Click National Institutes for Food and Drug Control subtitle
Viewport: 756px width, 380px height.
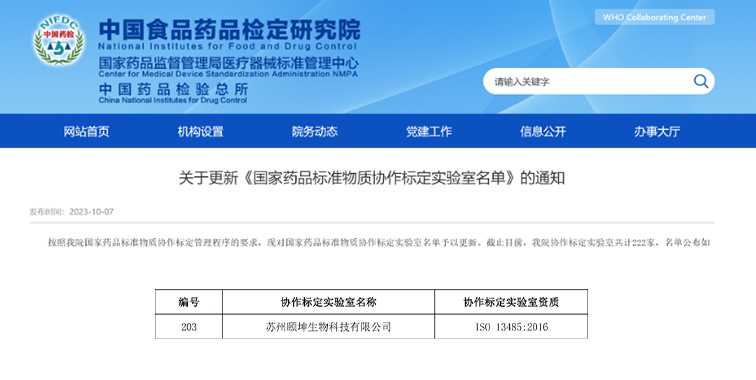coord(227,47)
